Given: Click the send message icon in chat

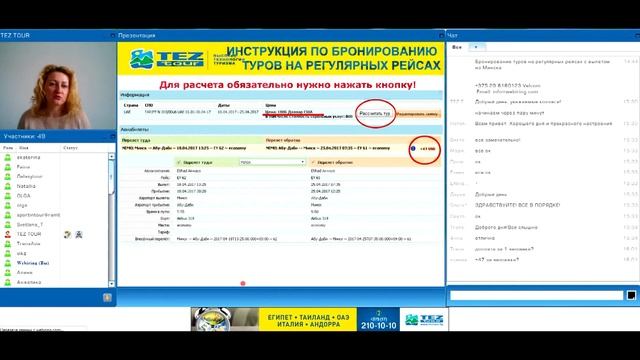Looking at the screenshot, I should (x=631, y=295).
